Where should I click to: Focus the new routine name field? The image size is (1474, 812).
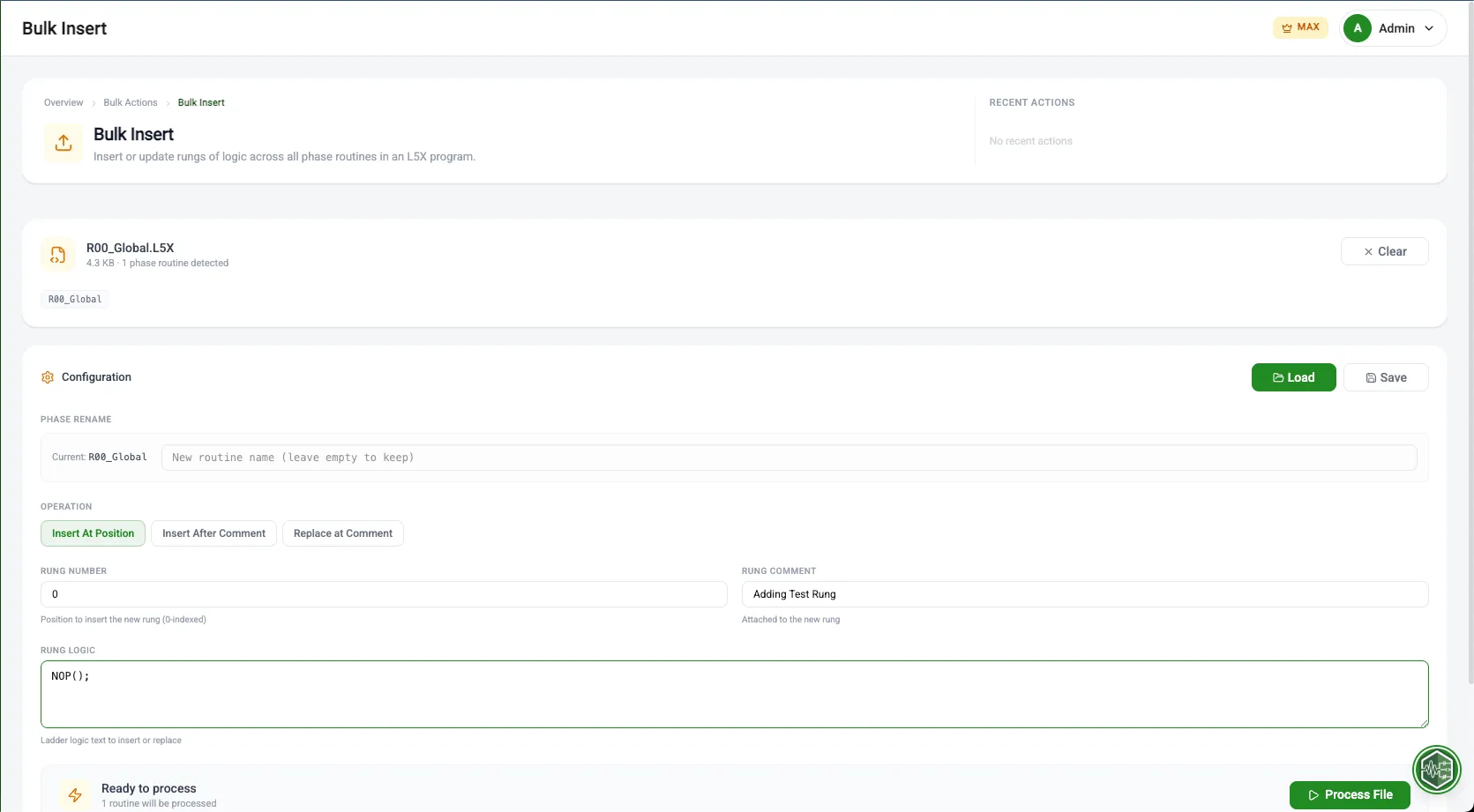click(789, 458)
